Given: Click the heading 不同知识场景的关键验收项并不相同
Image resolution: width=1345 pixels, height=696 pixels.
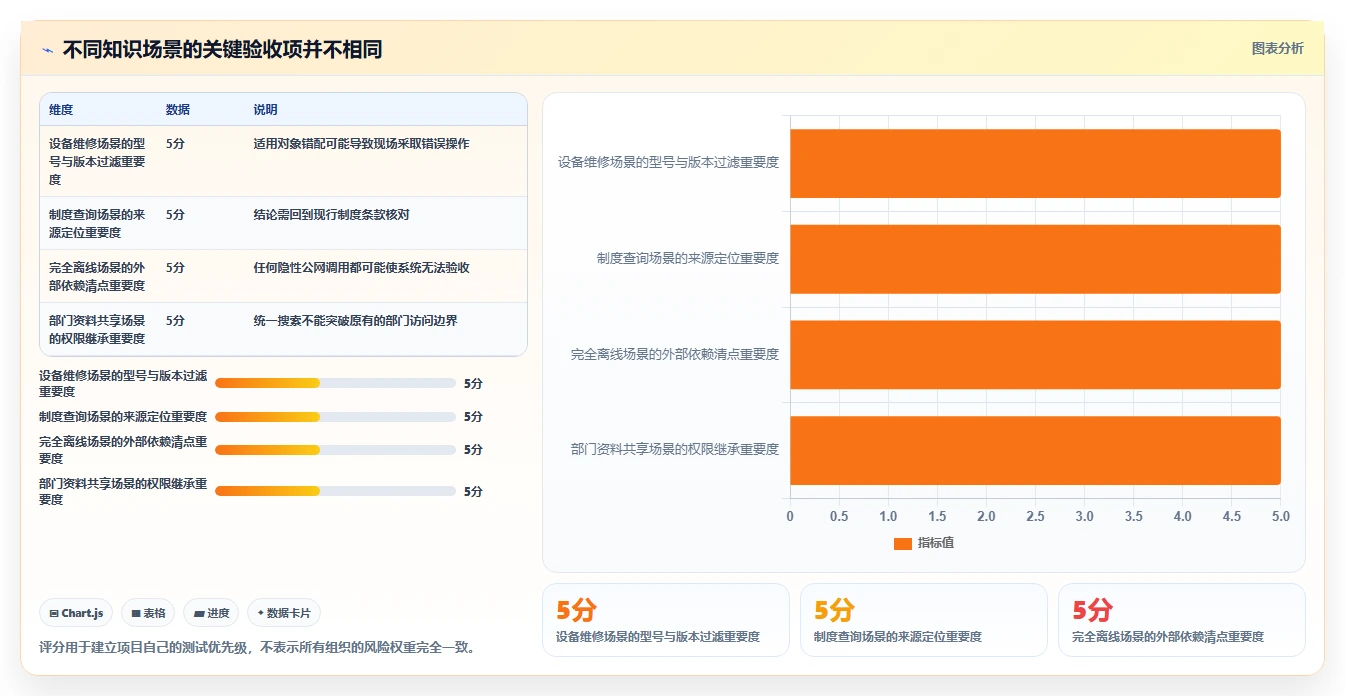Looking at the screenshot, I should [x=223, y=50].
